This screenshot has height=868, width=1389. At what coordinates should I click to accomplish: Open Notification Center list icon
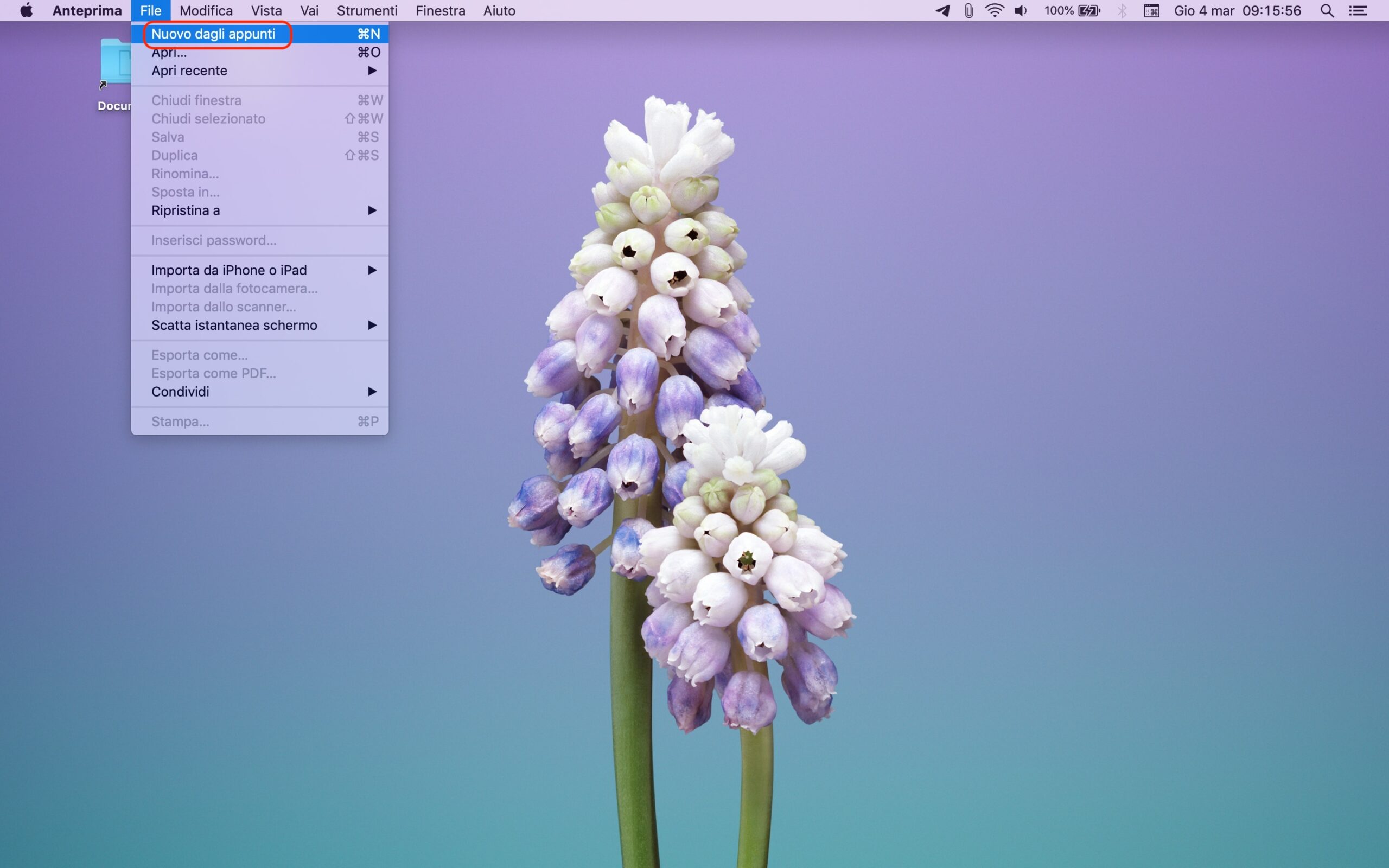tap(1358, 10)
